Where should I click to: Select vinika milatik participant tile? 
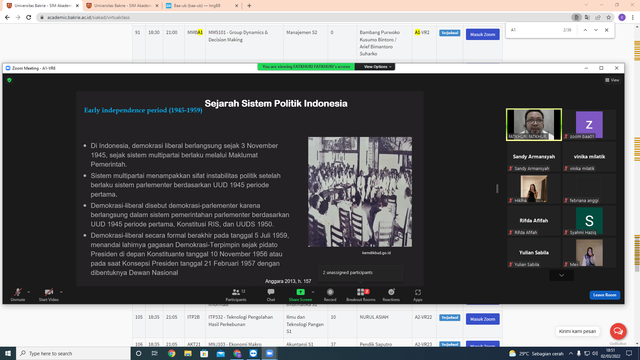pos(589,157)
